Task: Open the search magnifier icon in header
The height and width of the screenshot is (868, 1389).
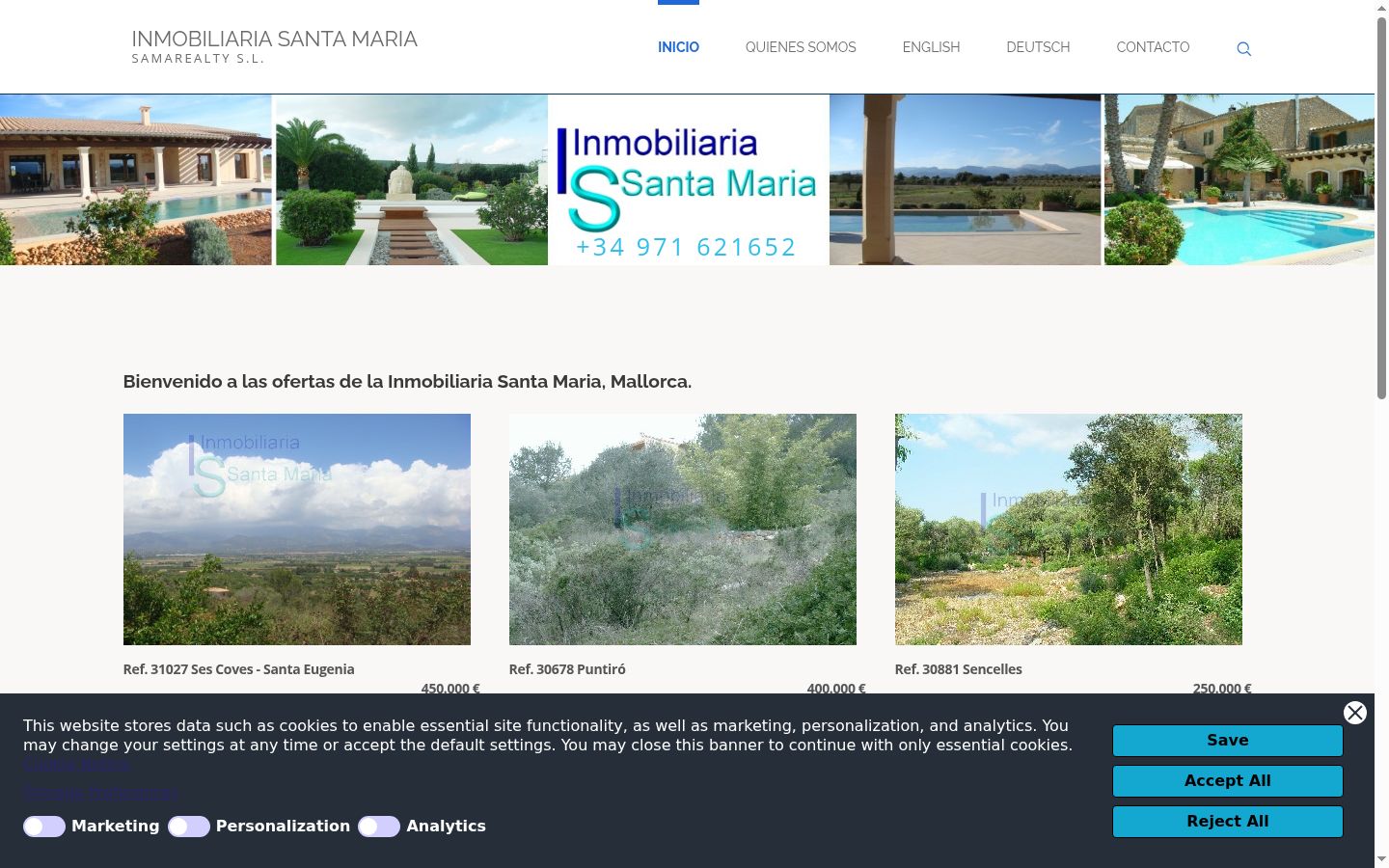Action: (1243, 49)
